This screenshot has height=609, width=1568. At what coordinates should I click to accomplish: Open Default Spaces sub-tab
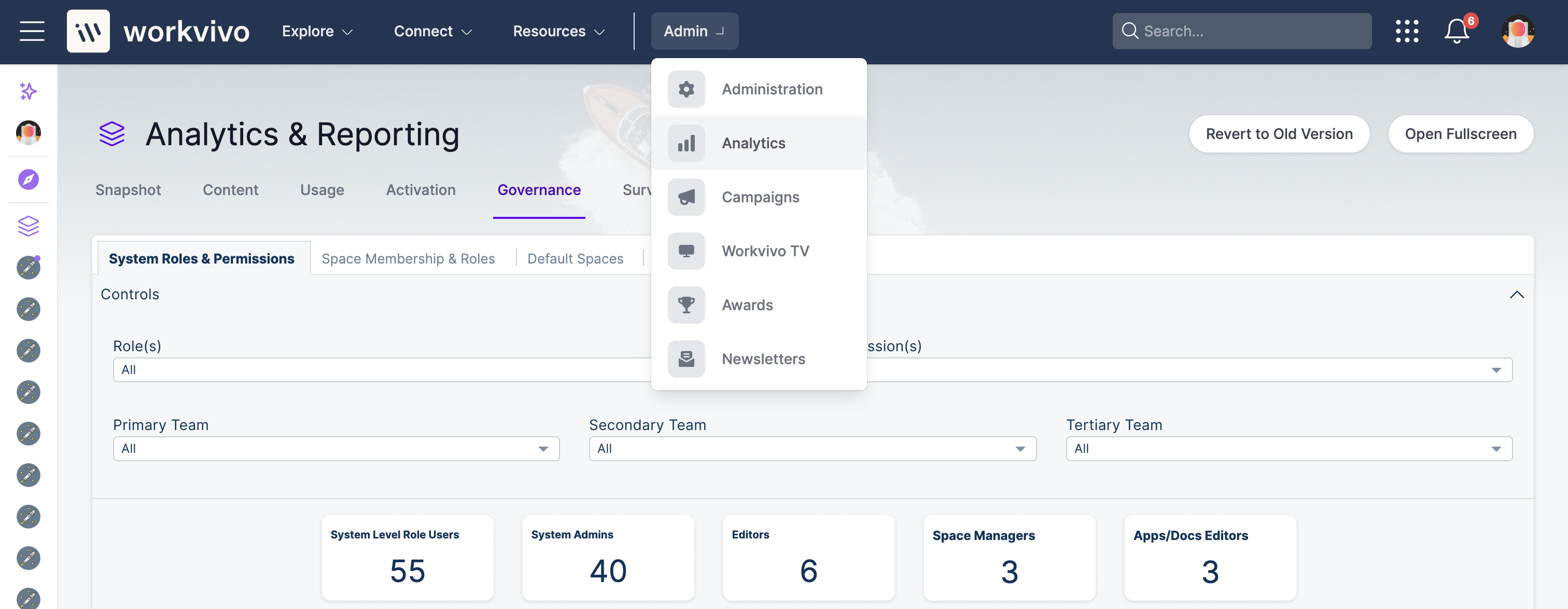pyautogui.click(x=575, y=259)
